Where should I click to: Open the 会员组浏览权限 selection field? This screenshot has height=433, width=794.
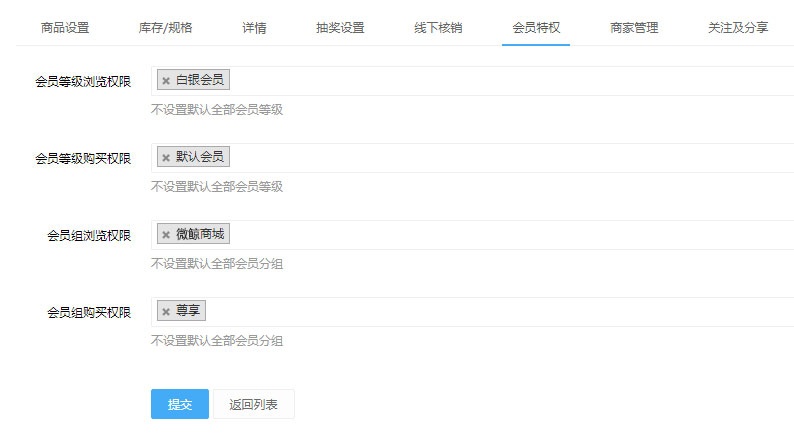[500, 235]
